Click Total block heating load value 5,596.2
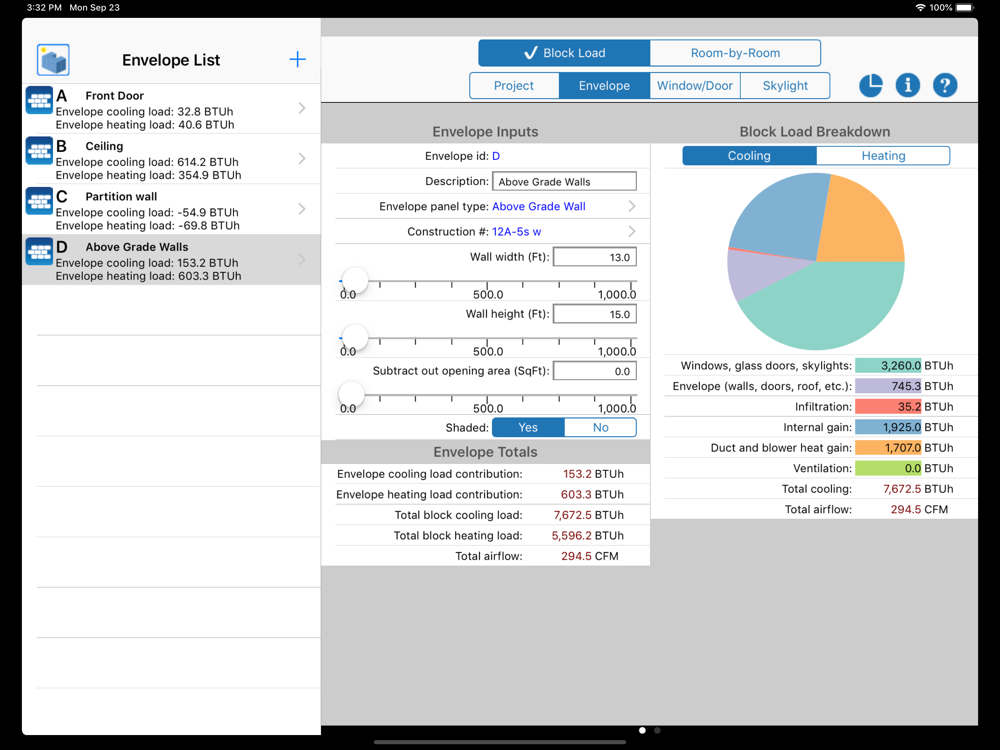 coord(571,535)
